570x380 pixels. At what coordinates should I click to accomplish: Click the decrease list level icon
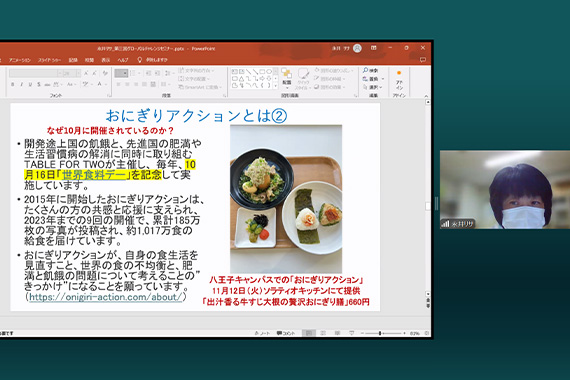(148, 73)
